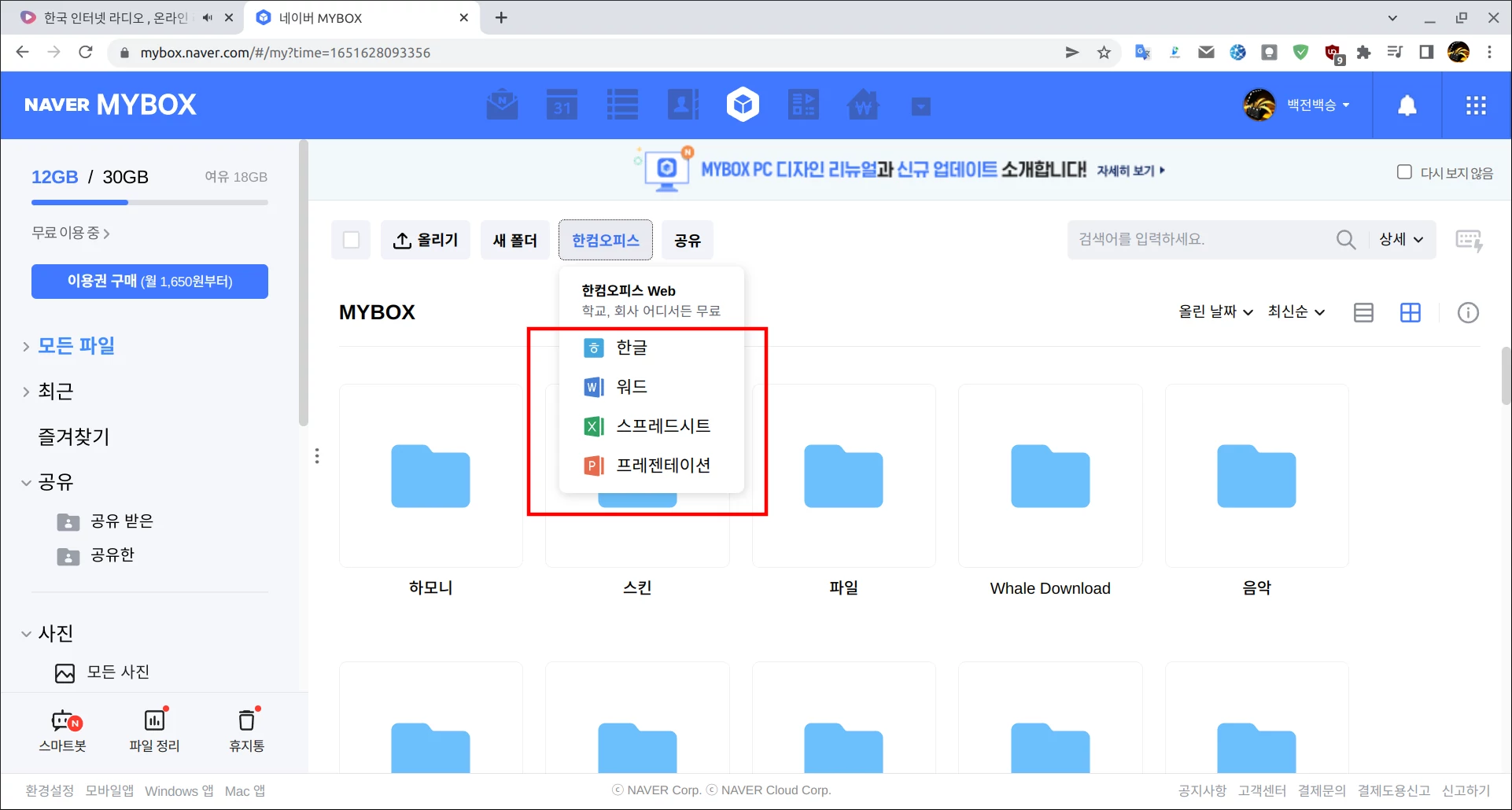Show the file info panel icon

click(x=1468, y=312)
